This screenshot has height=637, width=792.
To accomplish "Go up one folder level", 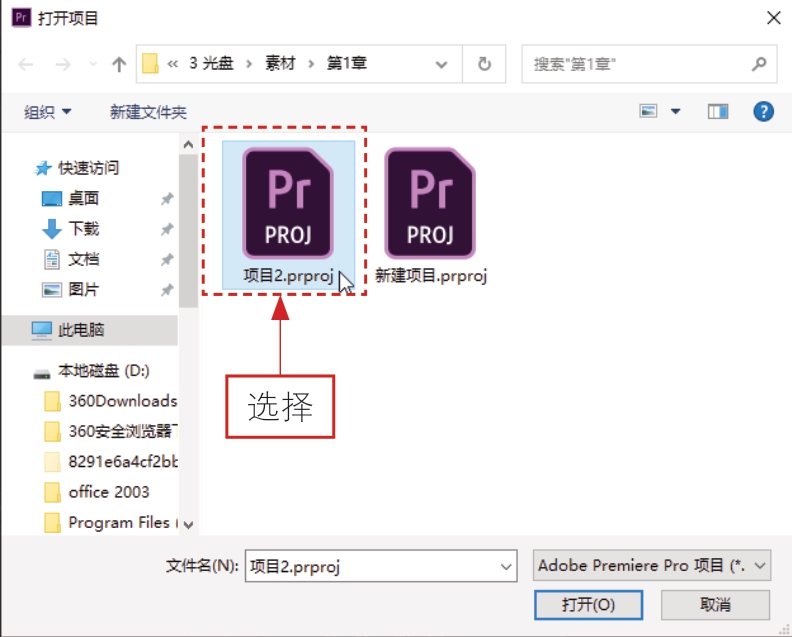I will 119,64.
